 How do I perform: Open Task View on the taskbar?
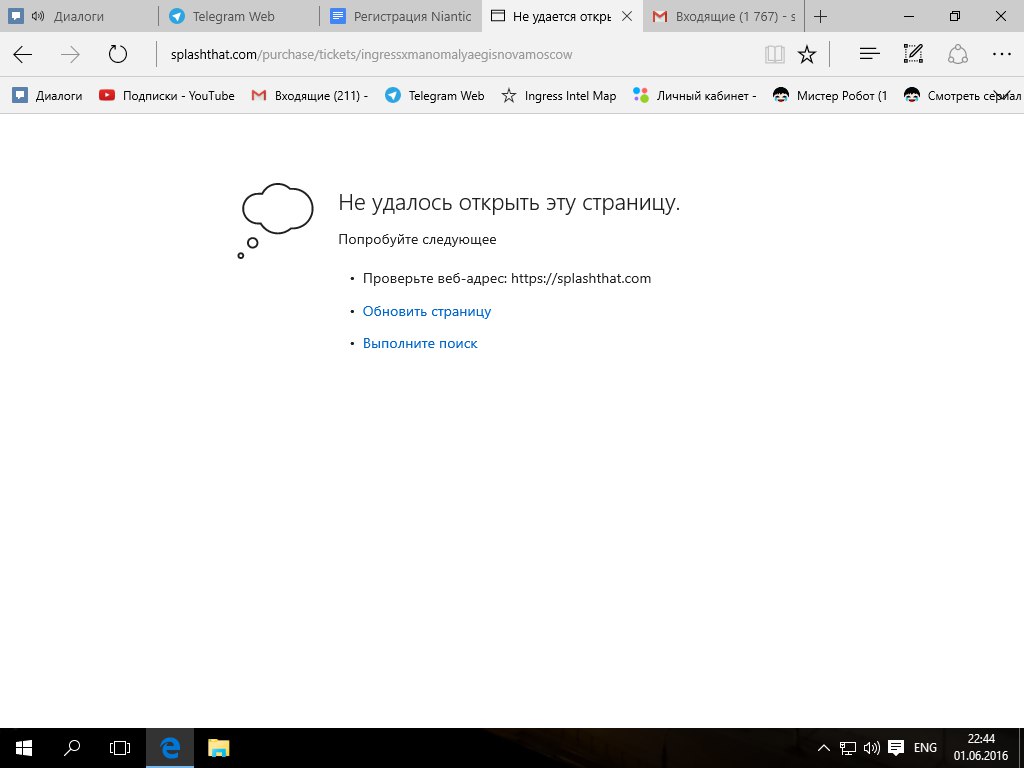point(120,748)
